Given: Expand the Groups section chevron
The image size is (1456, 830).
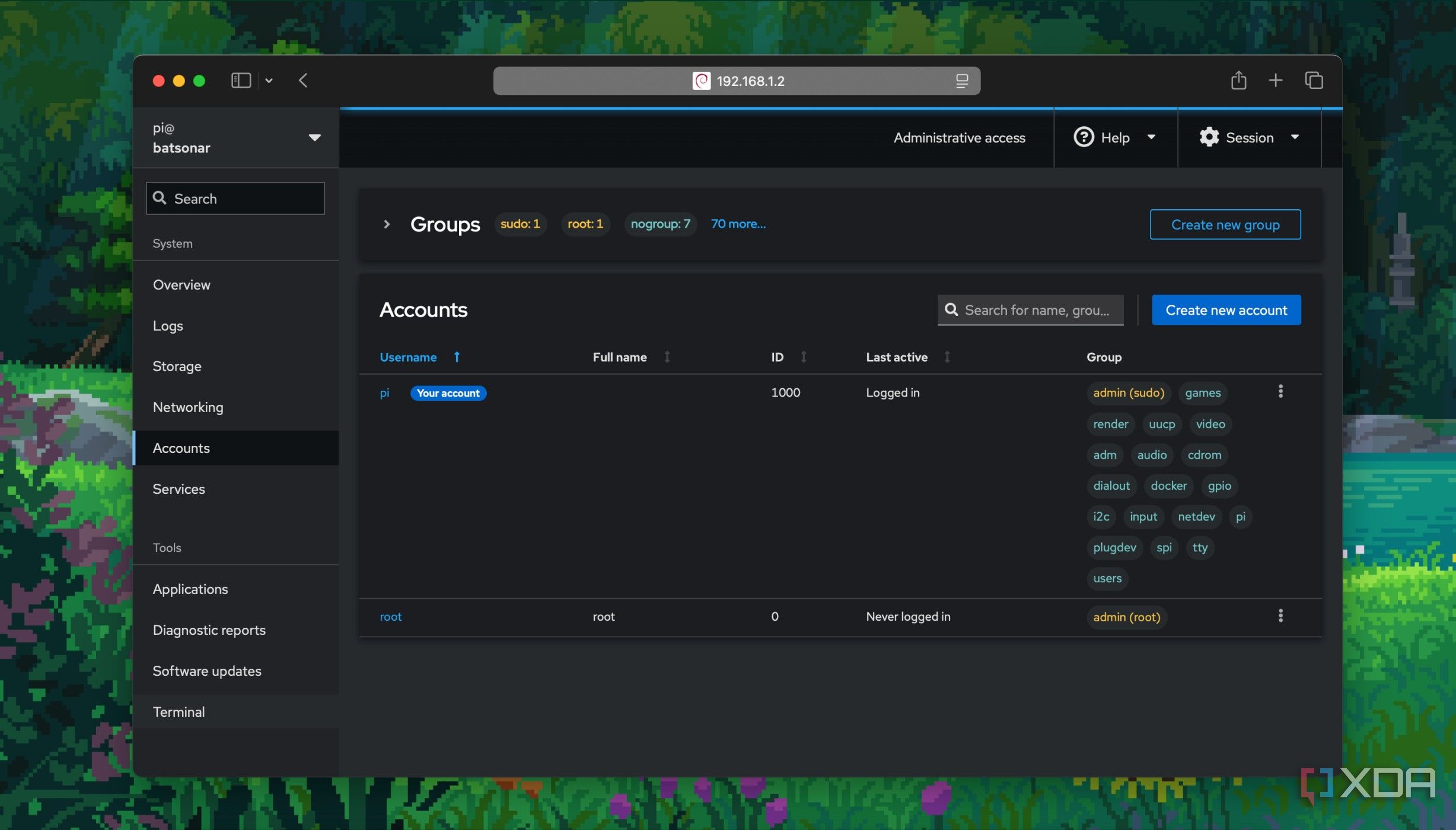Looking at the screenshot, I should click(387, 224).
